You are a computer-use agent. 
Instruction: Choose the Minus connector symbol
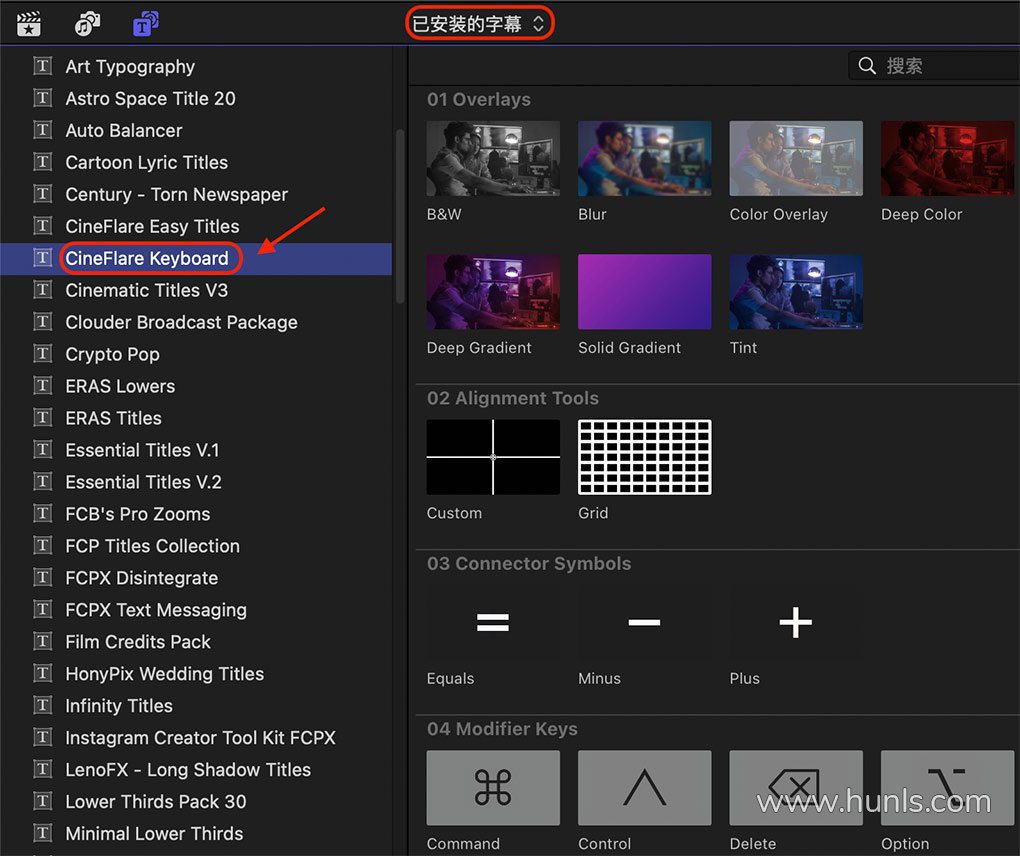pyautogui.click(x=644, y=623)
